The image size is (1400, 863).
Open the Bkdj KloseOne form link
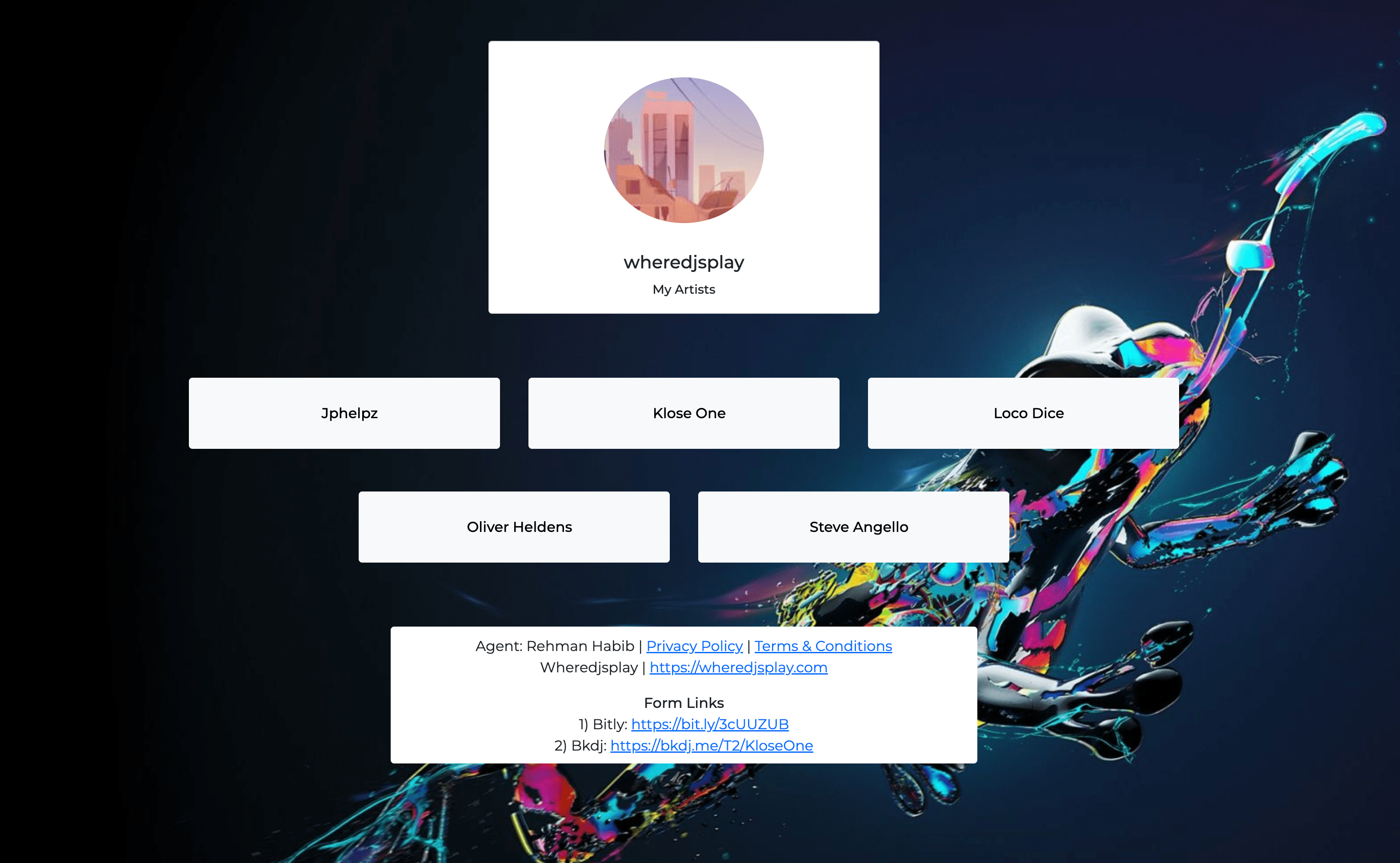coord(712,745)
